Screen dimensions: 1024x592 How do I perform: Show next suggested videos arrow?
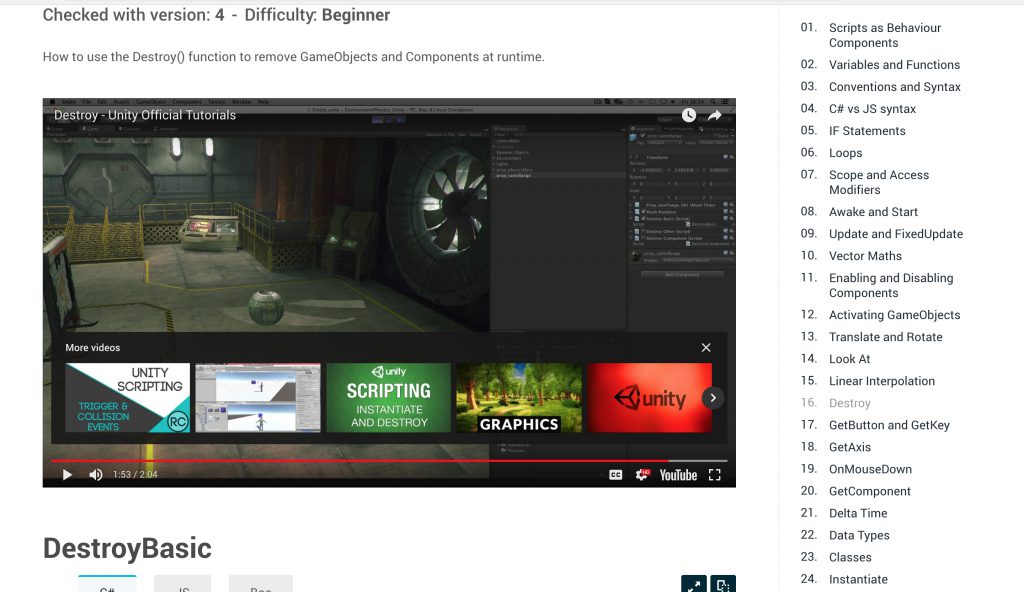713,398
